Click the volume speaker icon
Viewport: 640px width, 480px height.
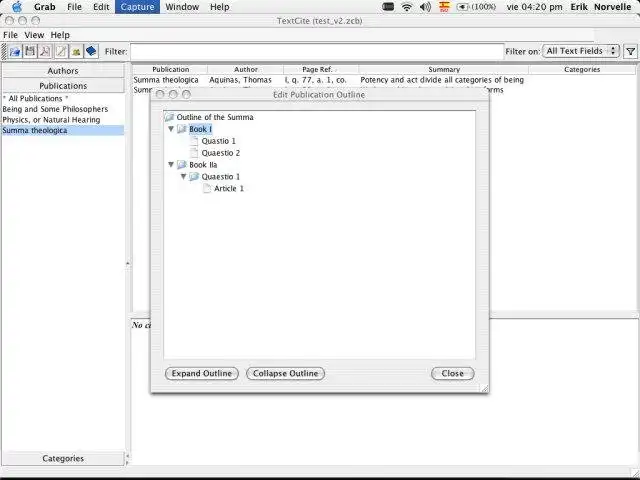[425, 7]
